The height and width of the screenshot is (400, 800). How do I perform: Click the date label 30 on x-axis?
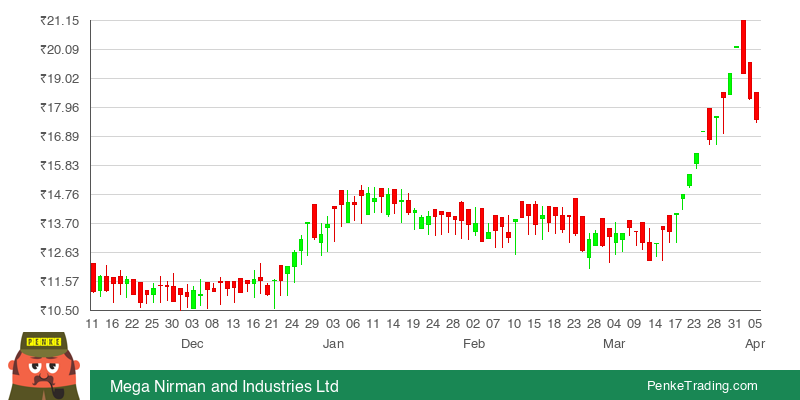click(x=172, y=323)
